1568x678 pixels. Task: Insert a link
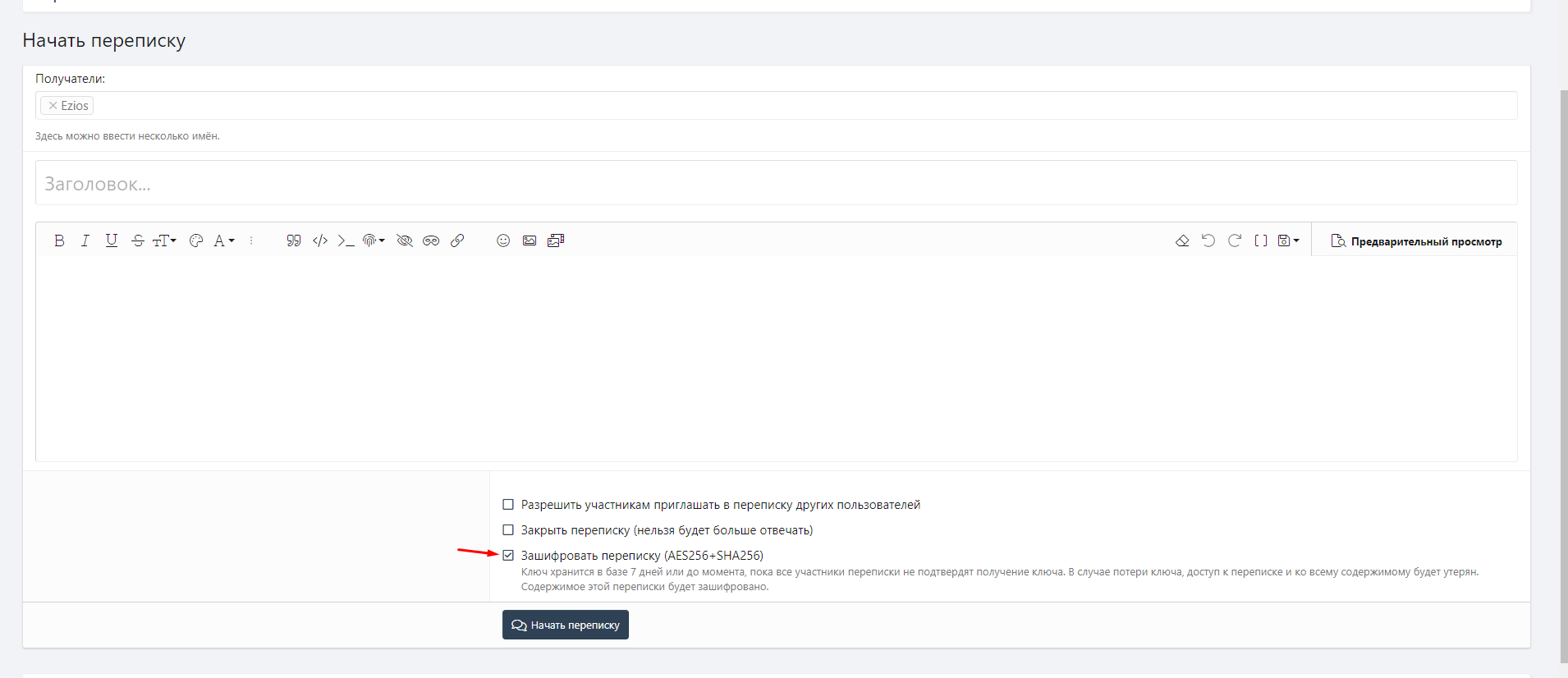pyautogui.click(x=457, y=241)
